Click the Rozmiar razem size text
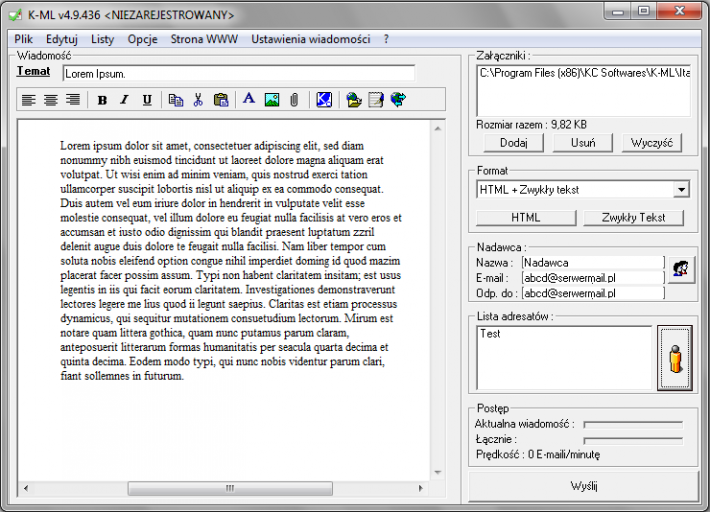This screenshot has height=512, width=710. 531,125
